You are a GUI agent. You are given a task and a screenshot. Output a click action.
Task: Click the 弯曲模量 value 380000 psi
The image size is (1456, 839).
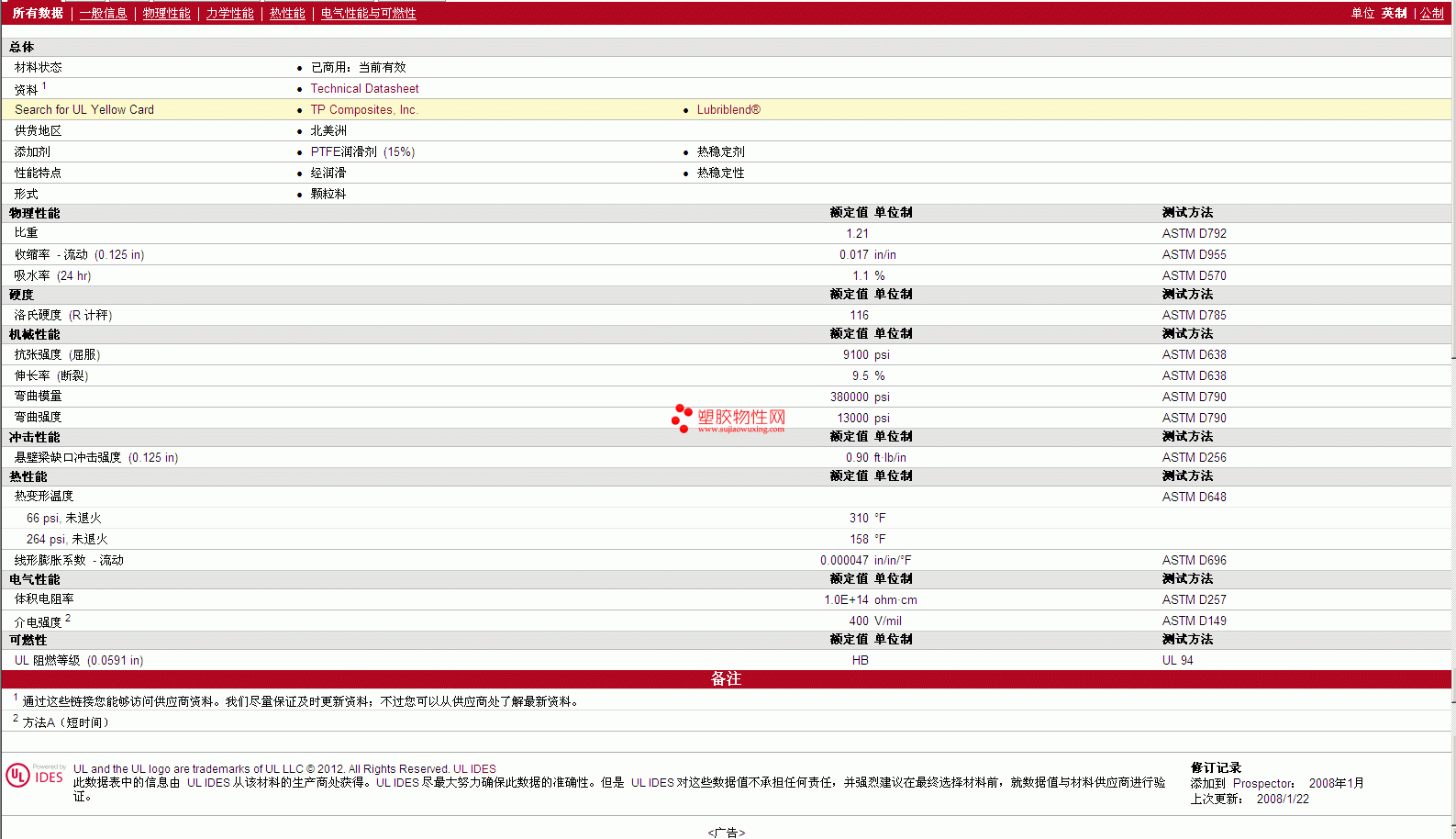coord(860,397)
